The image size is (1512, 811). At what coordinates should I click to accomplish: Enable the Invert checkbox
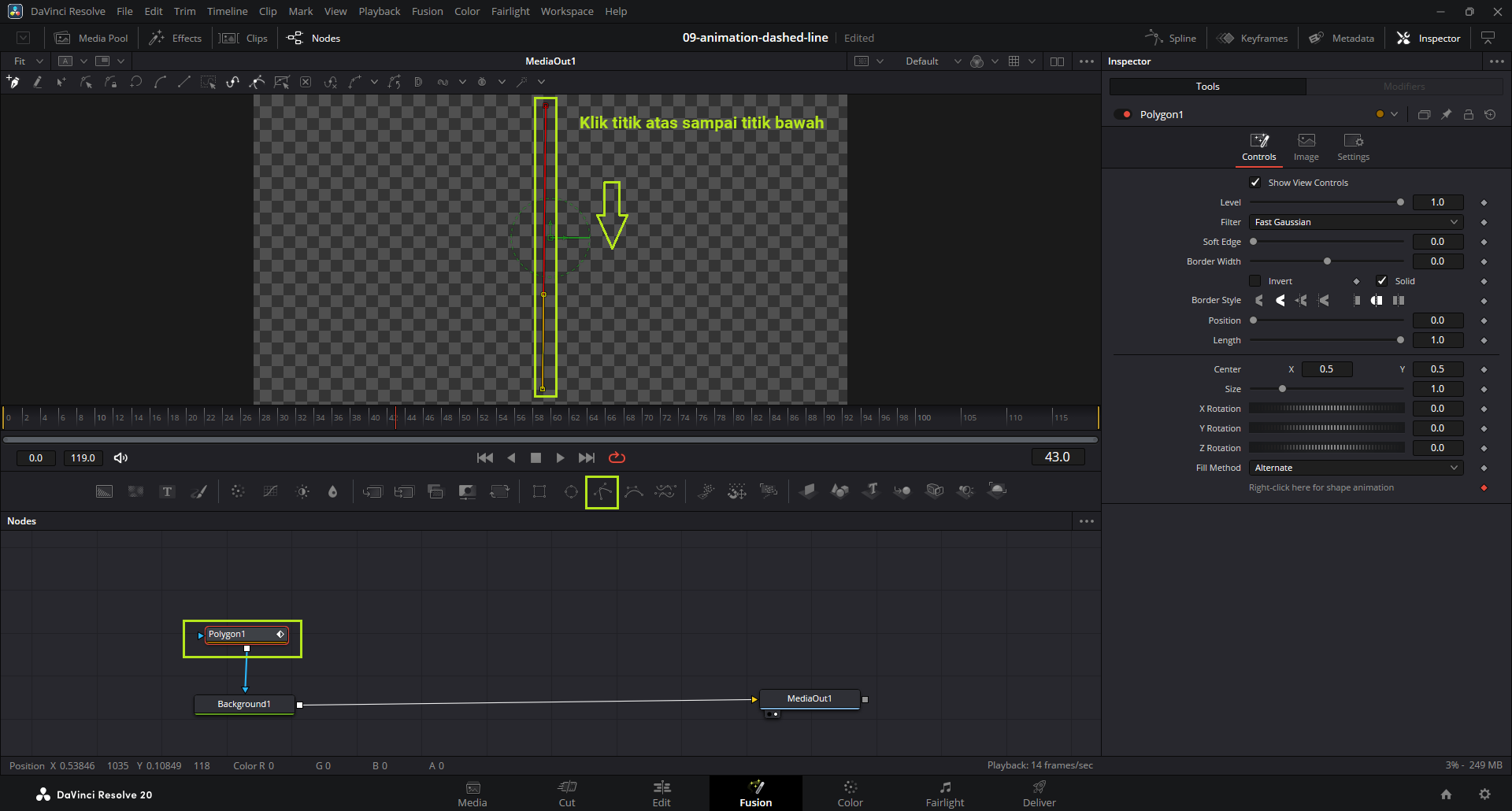pyautogui.click(x=1255, y=281)
